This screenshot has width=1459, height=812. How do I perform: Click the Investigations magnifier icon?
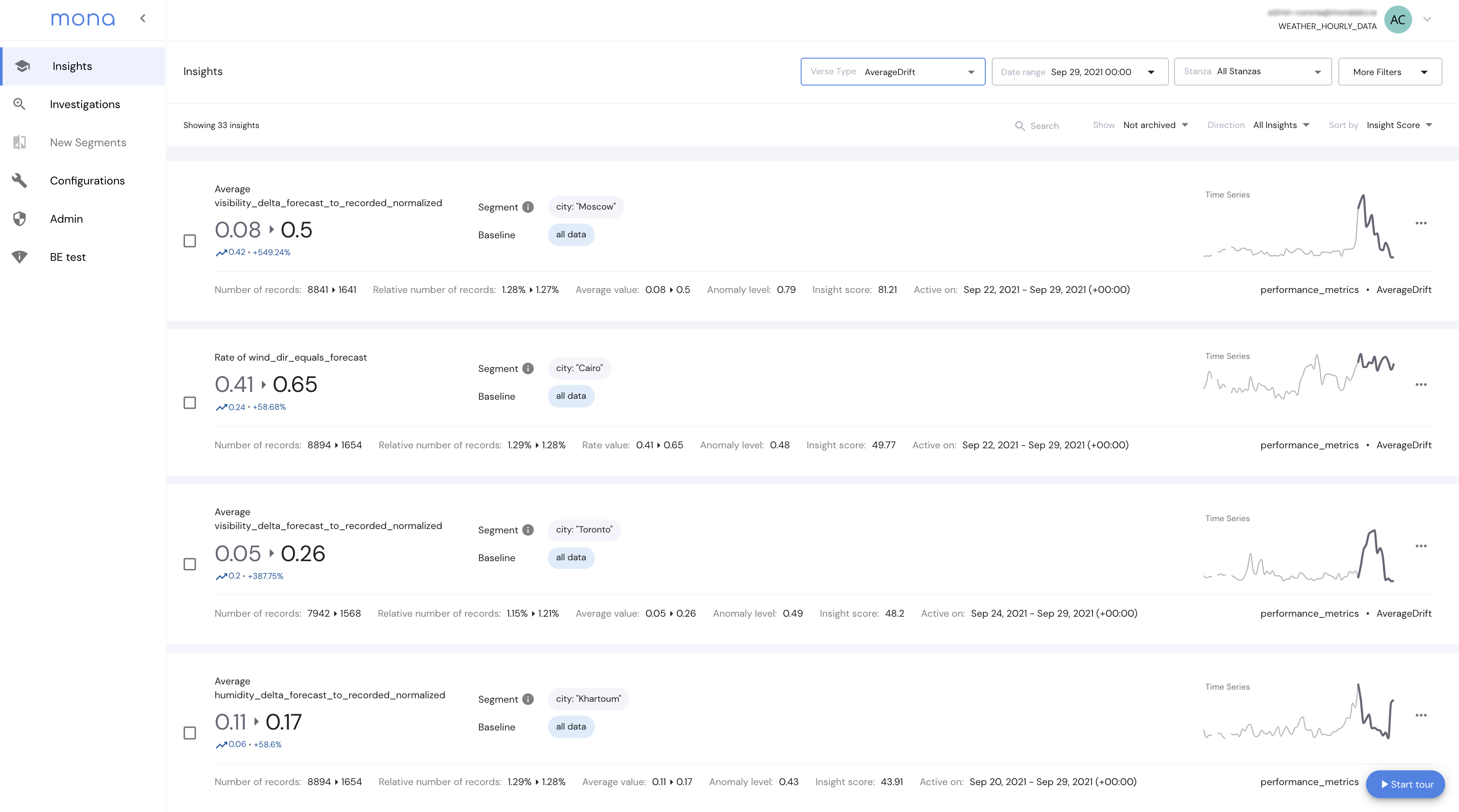pos(19,104)
